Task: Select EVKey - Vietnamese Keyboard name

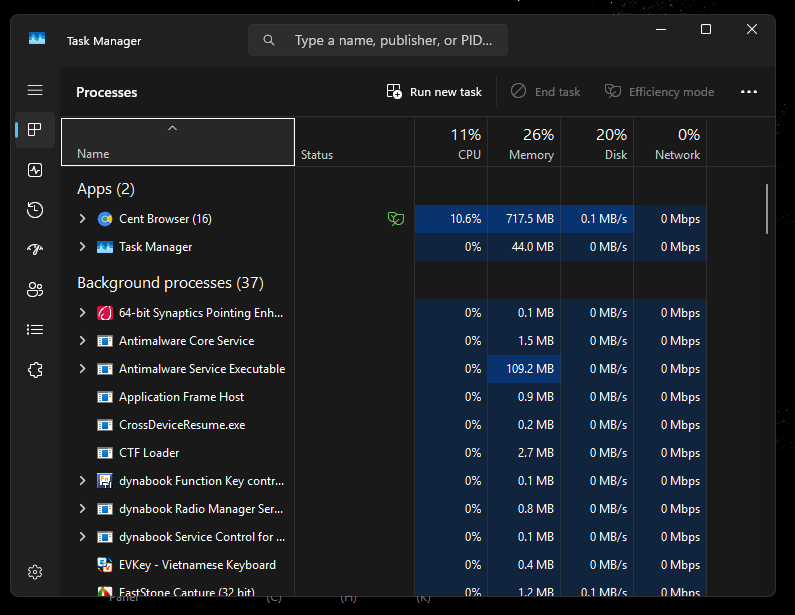Action: point(197,565)
